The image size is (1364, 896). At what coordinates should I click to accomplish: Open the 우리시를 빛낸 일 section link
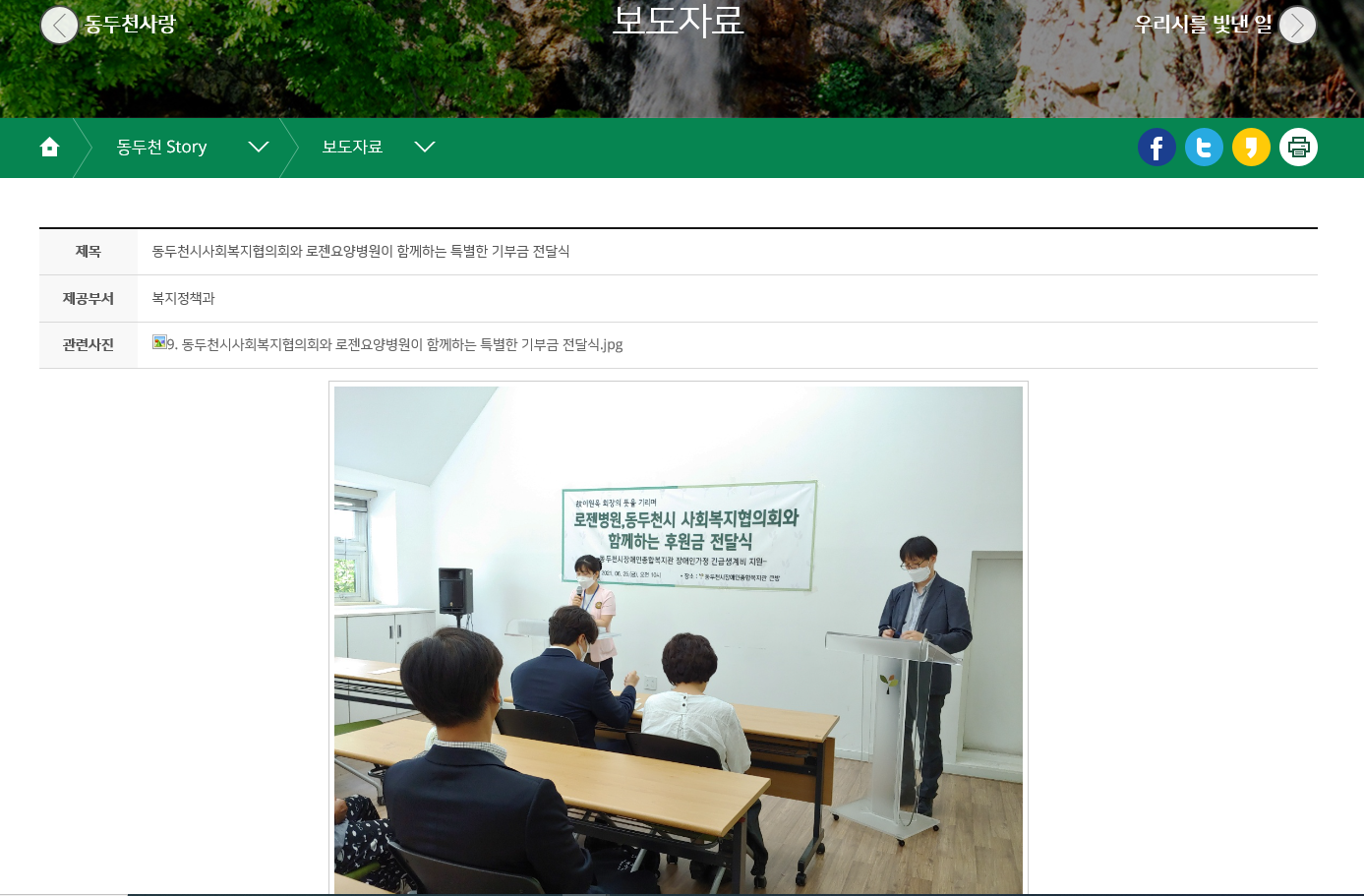(1203, 25)
